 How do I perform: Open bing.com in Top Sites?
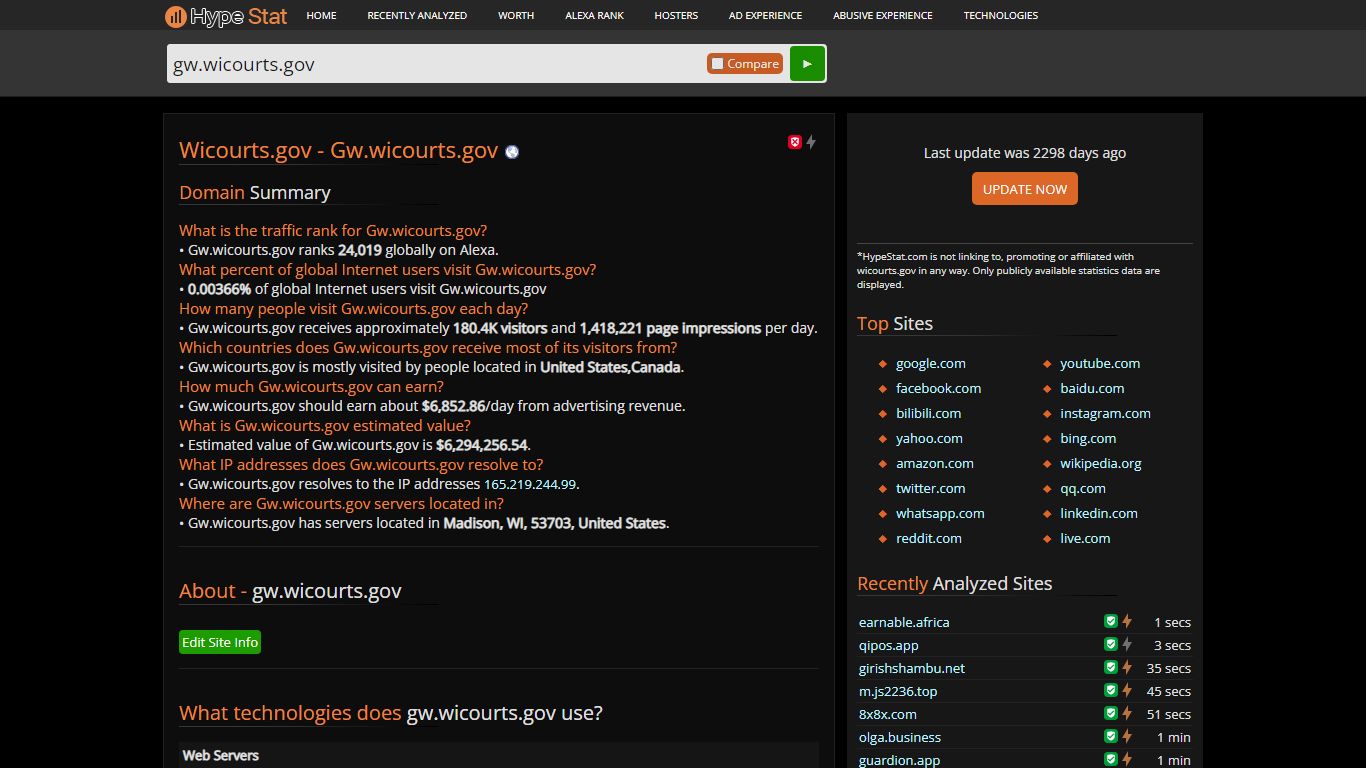click(x=1088, y=438)
